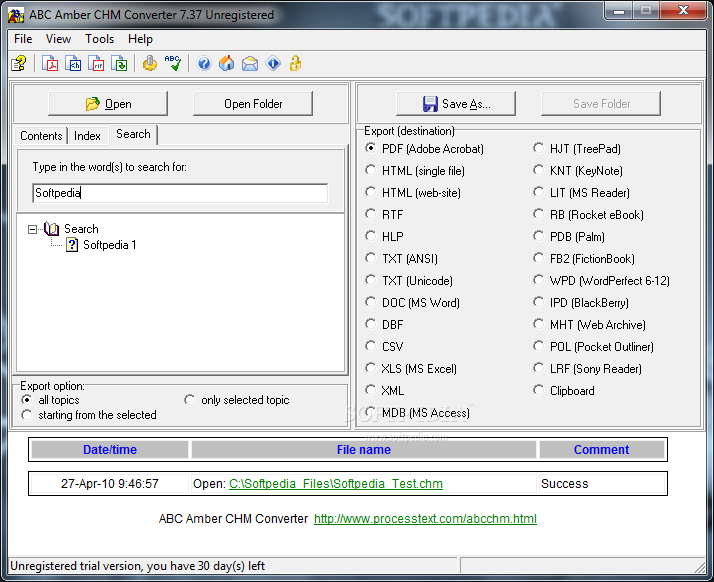
Task: Click the blue info about icon
Action: (273, 63)
